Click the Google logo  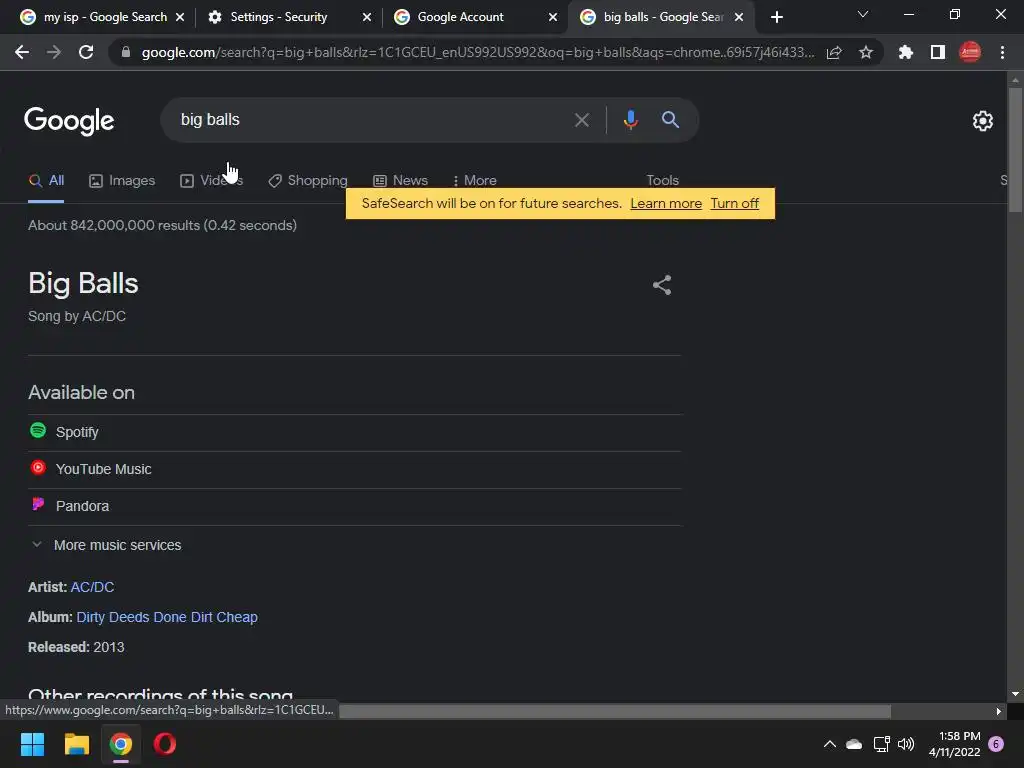click(x=69, y=121)
